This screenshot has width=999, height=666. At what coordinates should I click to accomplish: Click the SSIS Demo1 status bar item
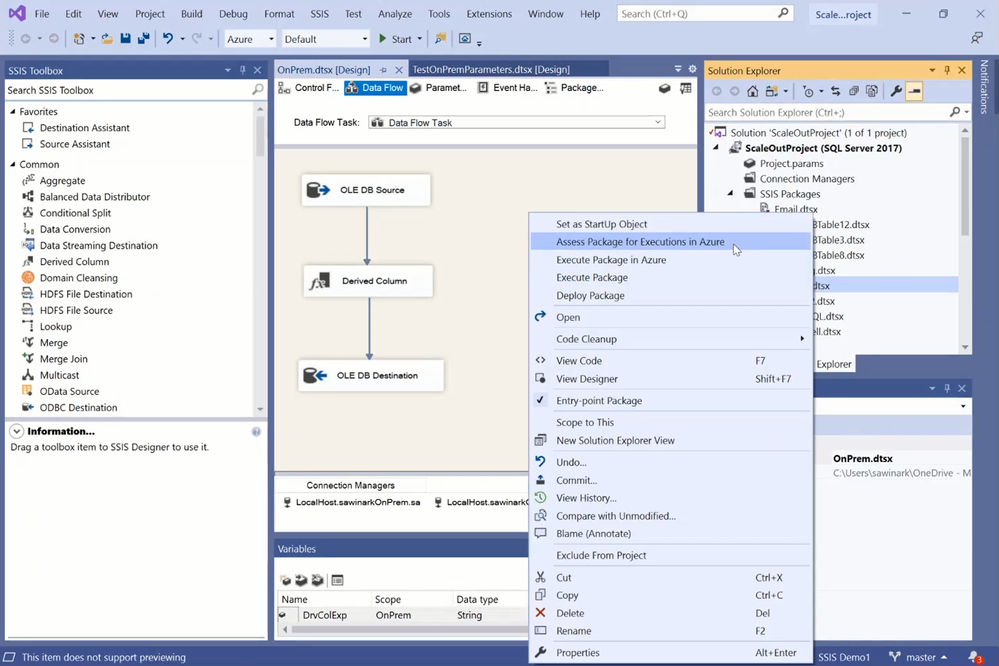click(844, 657)
